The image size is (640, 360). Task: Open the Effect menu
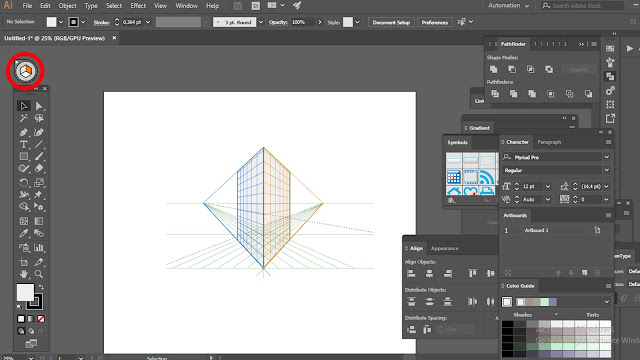point(138,6)
